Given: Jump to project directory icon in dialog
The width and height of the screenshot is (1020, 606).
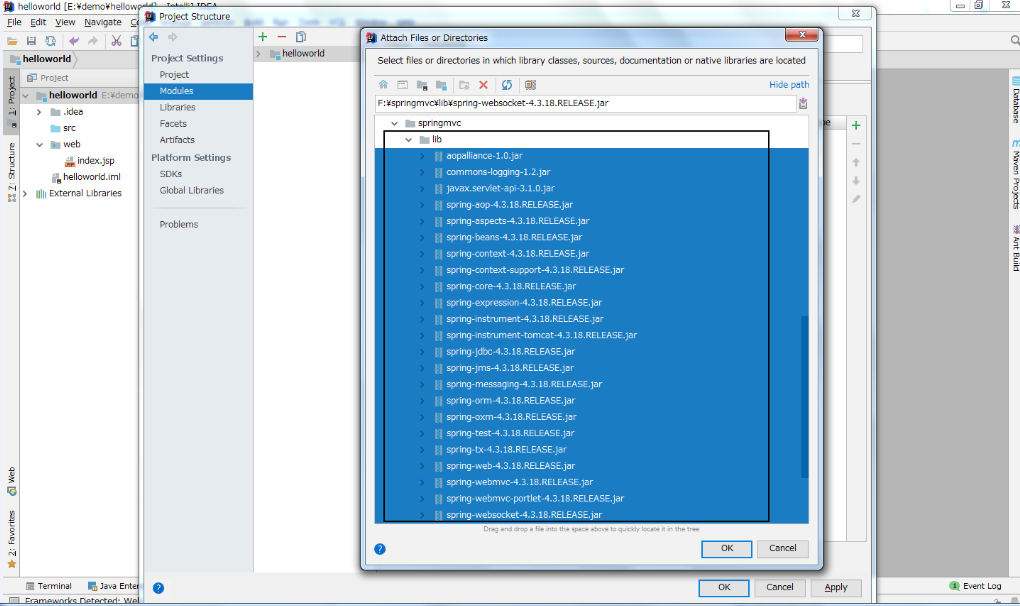Looking at the screenshot, I should pos(422,85).
